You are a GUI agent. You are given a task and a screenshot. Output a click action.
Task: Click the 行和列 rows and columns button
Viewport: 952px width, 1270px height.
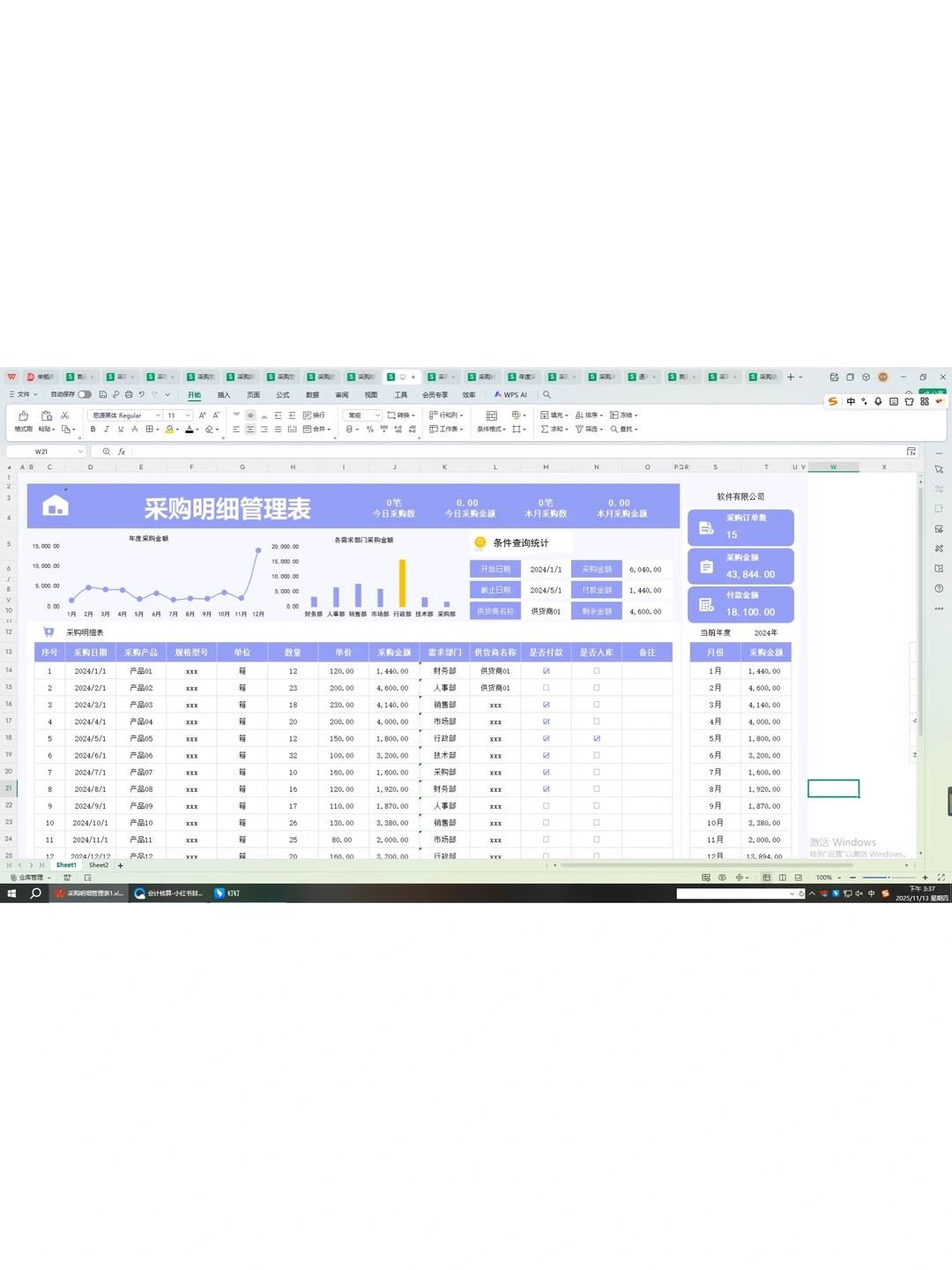(x=446, y=415)
